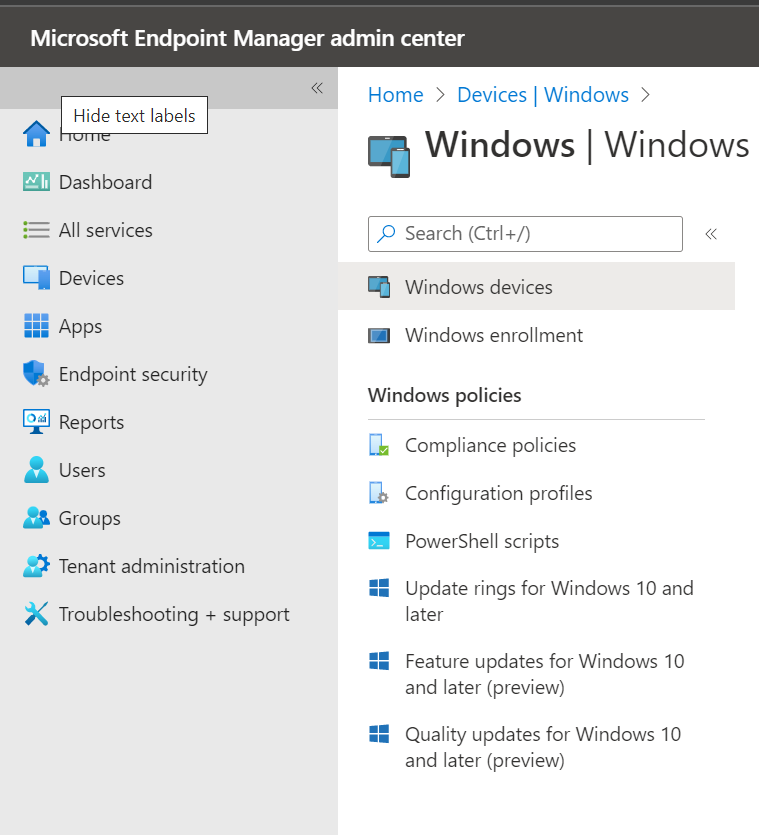Follow the Devices | Windows breadcrumb link

click(x=543, y=95)
